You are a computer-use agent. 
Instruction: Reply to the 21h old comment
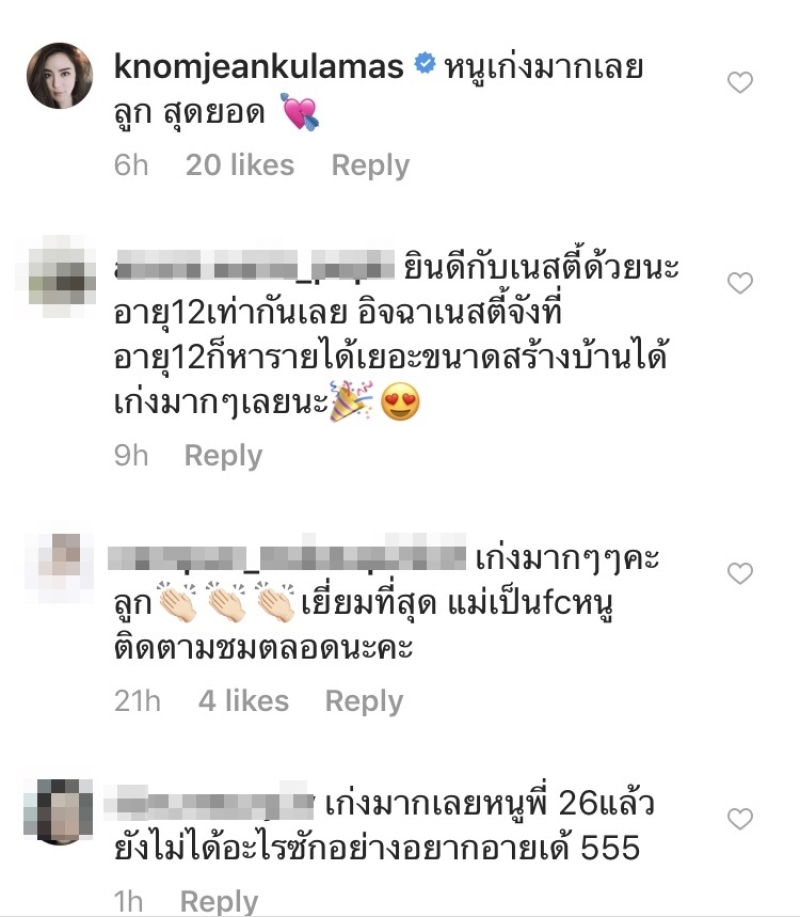[364, 701]
